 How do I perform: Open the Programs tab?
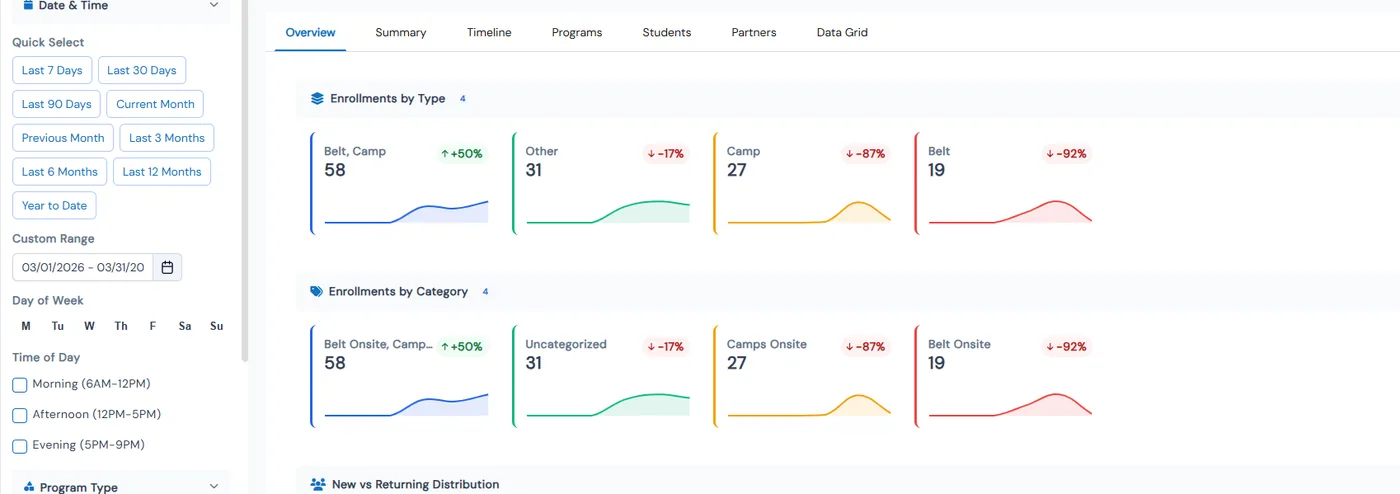(577, 33)
